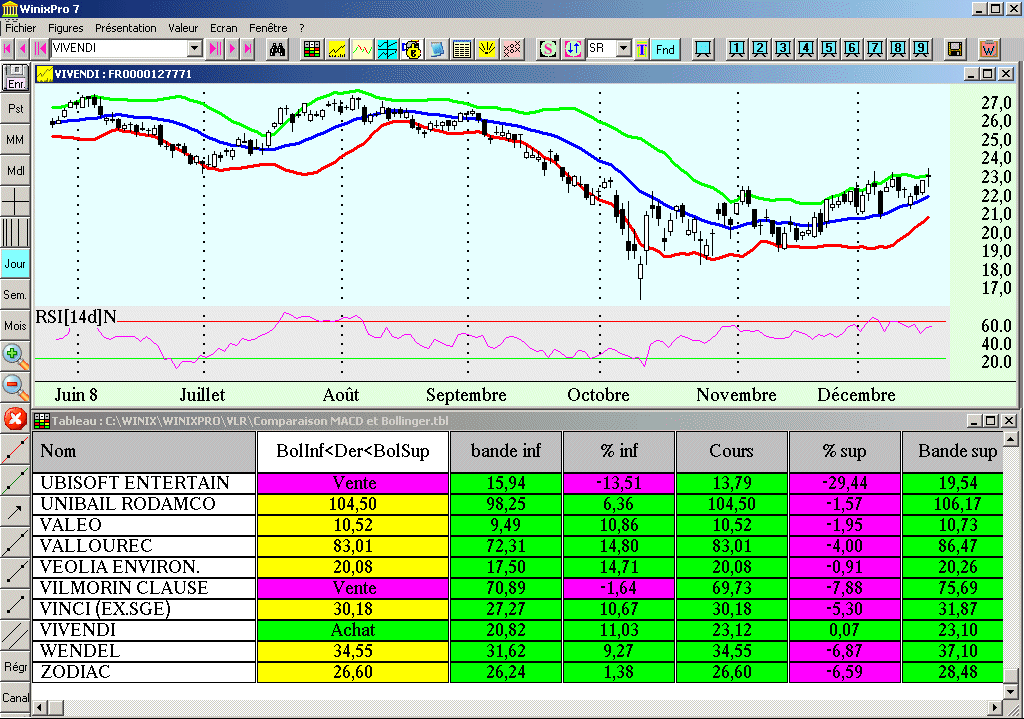Click the Cours column header
The height and width of the screenshot is (719, 1024).
point(731,451)
